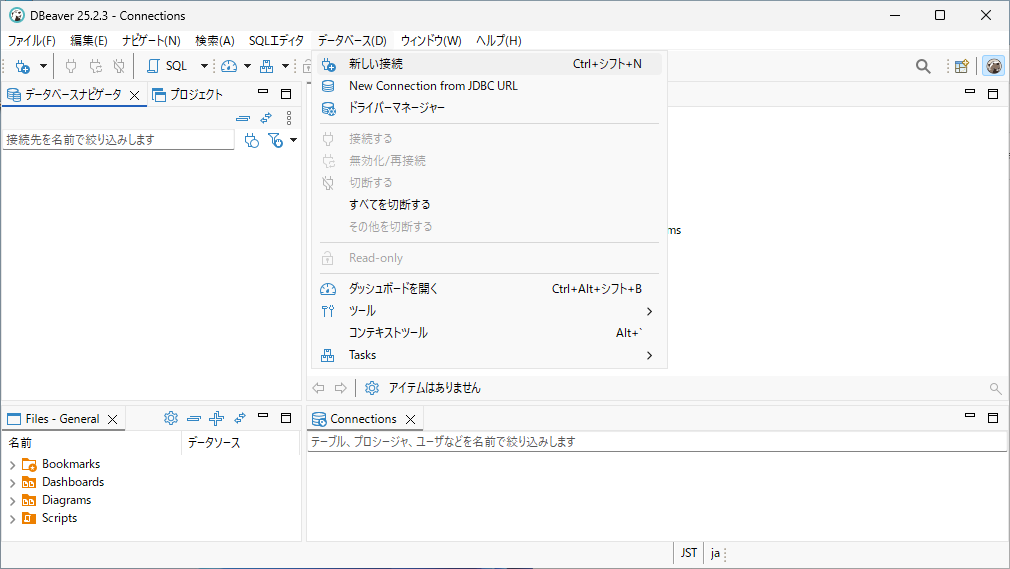The height and width of the screenshot is (569, 1010).
Task: Open the ヘルプ(H) menu
Action: 499,41
